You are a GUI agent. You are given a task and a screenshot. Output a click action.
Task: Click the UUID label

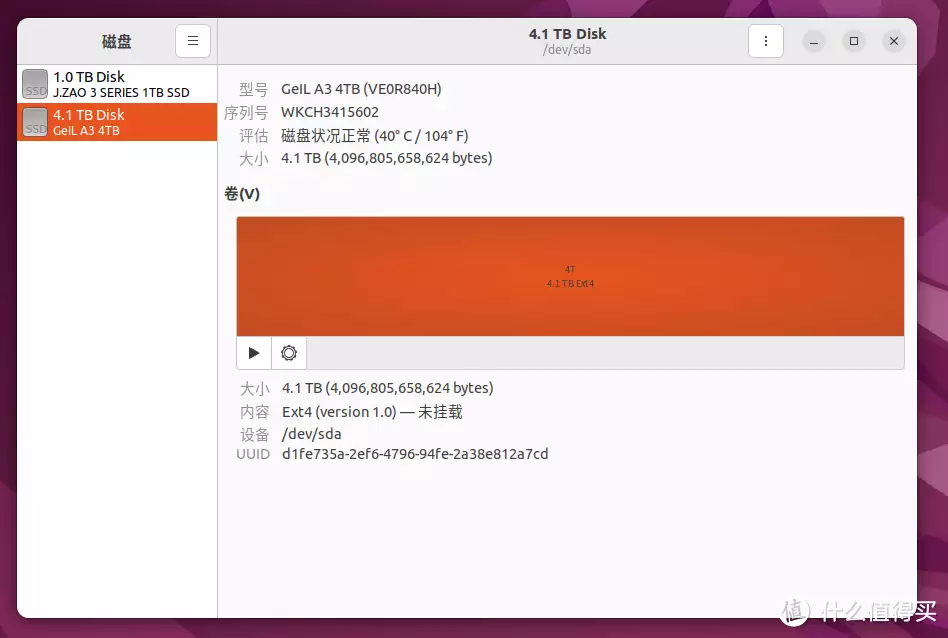[253, 454]
